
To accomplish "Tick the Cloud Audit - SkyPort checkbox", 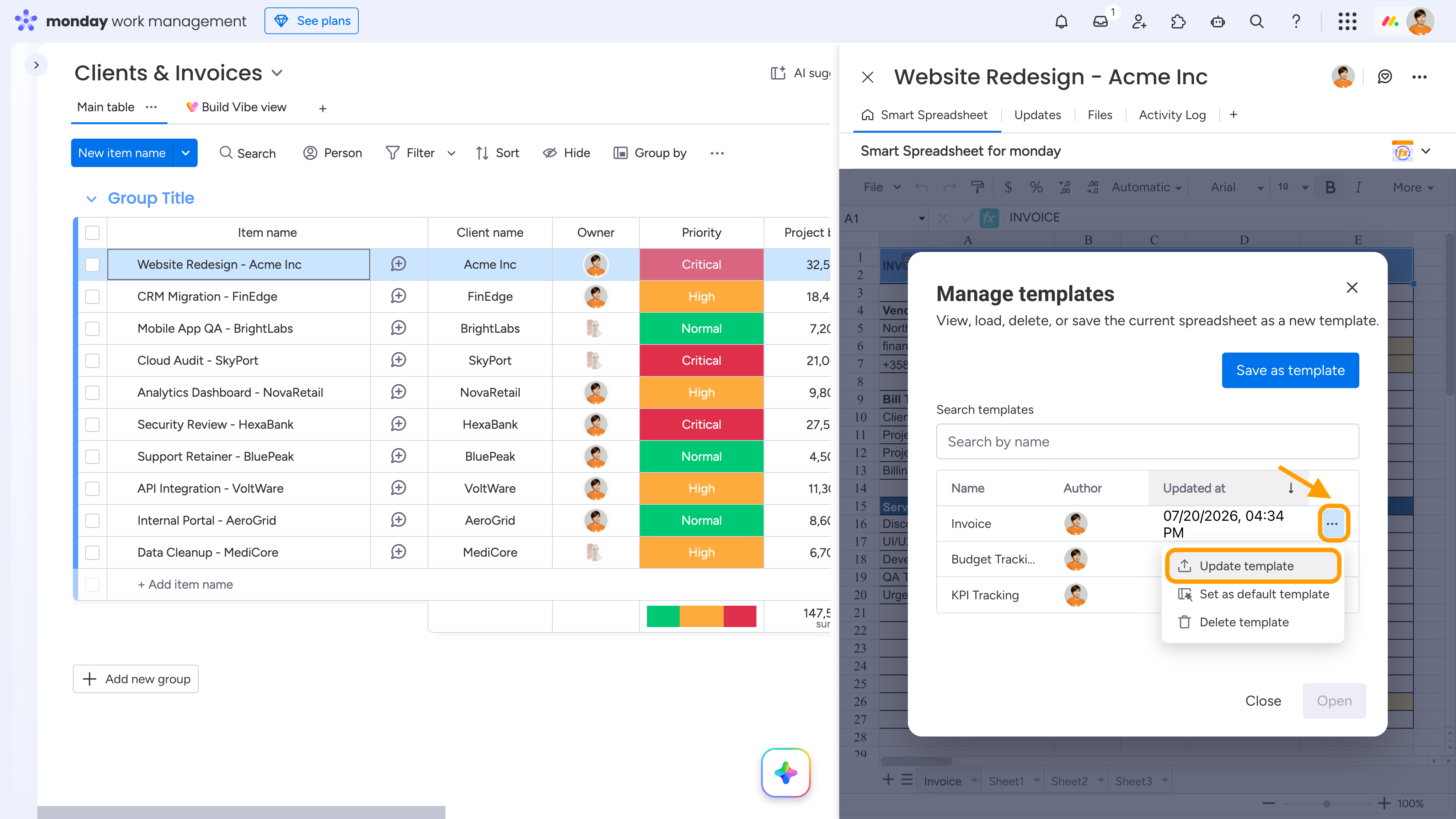I will point(92,360).
